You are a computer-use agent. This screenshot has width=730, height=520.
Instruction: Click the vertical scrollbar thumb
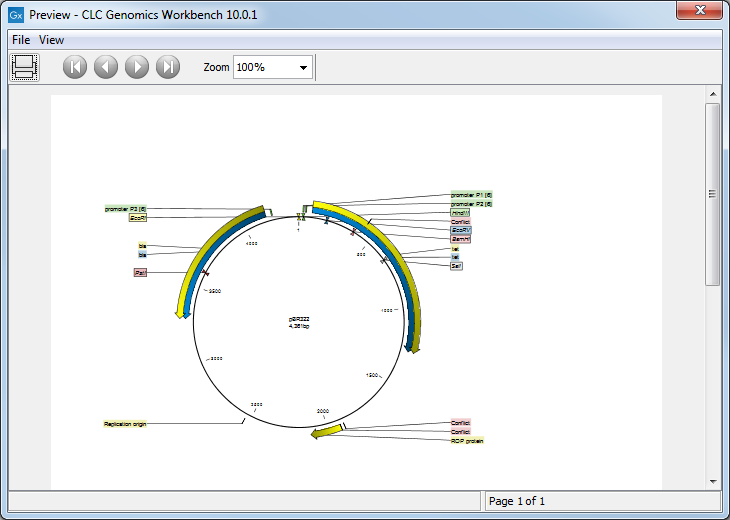(x=713, y=195)
